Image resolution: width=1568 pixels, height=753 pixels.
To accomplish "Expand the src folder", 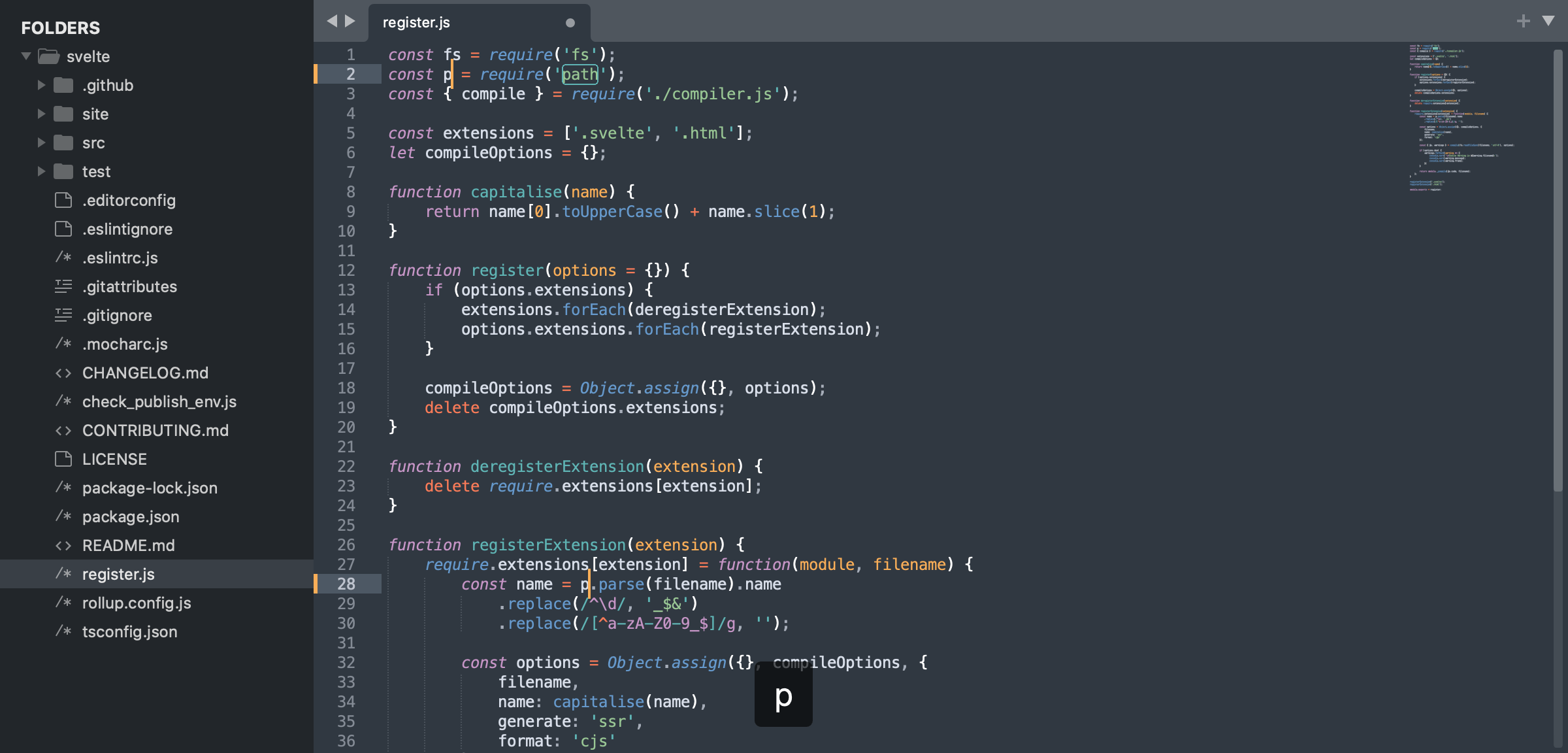I will click(41, 142).
